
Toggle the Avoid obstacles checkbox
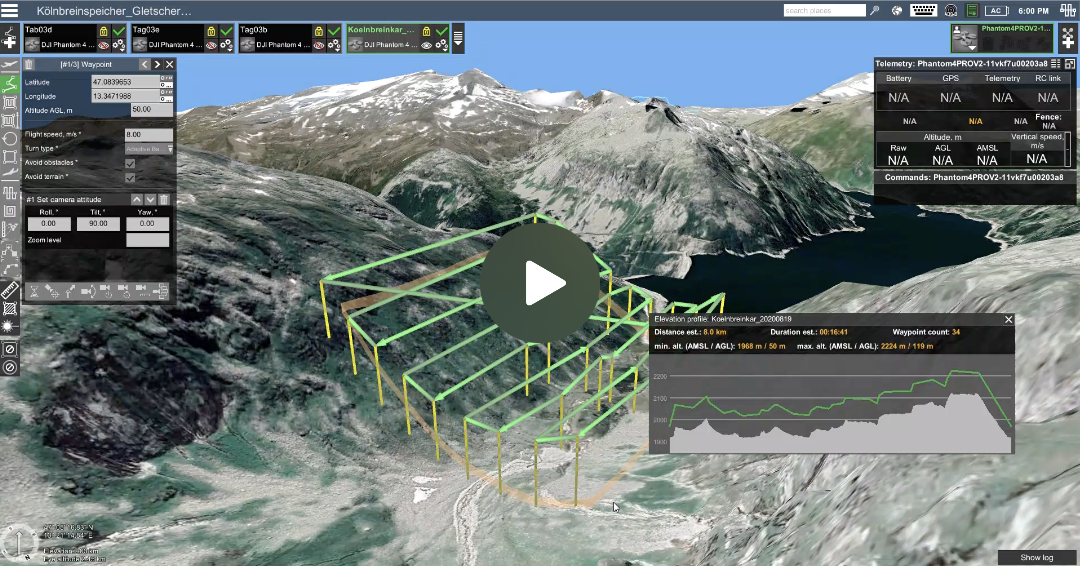click(130, 163)
